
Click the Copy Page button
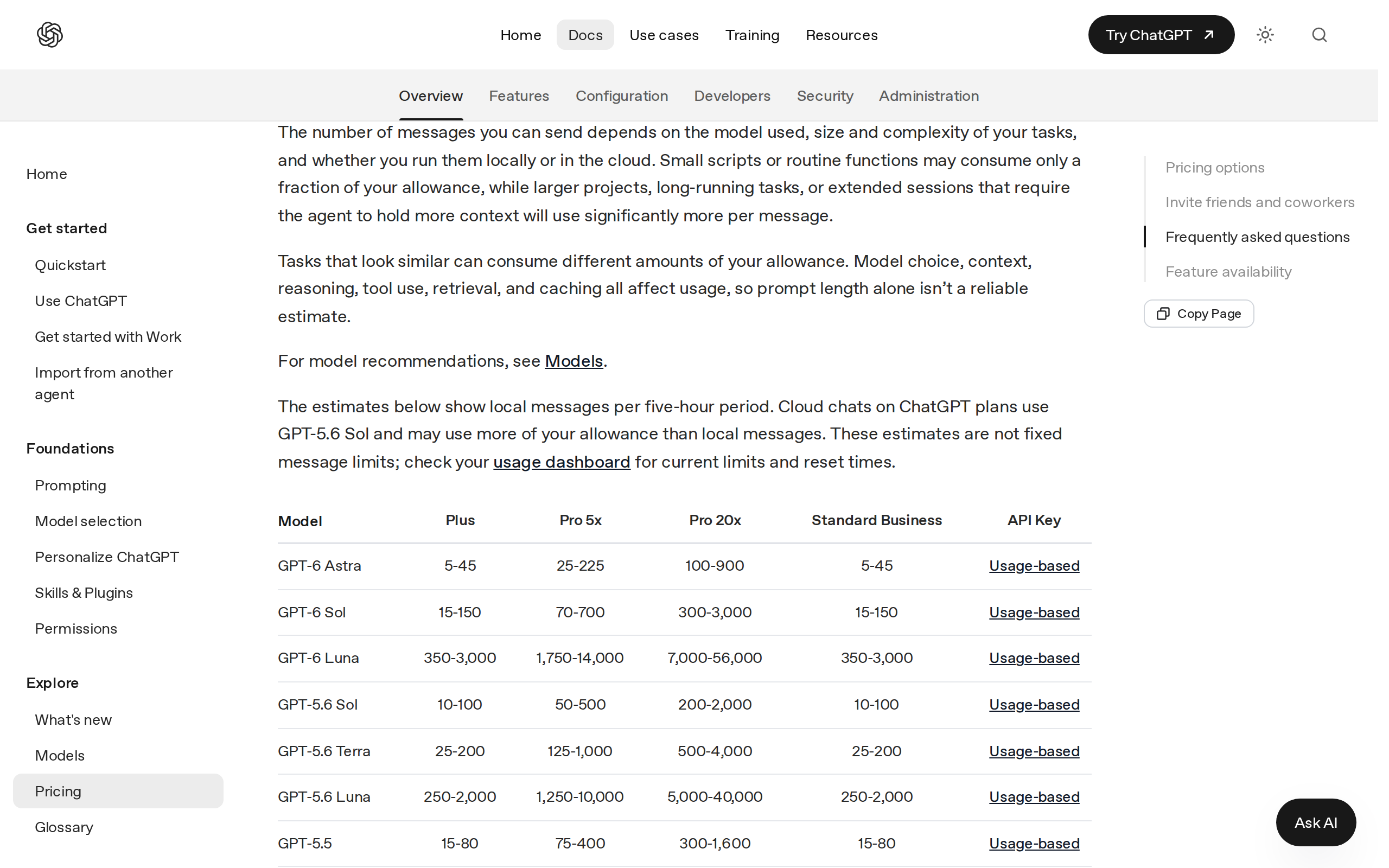point(1199,314)
